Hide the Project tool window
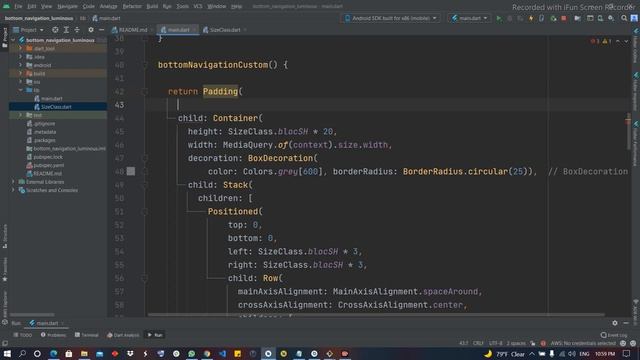Screen dimensions: 640x360 101,30
